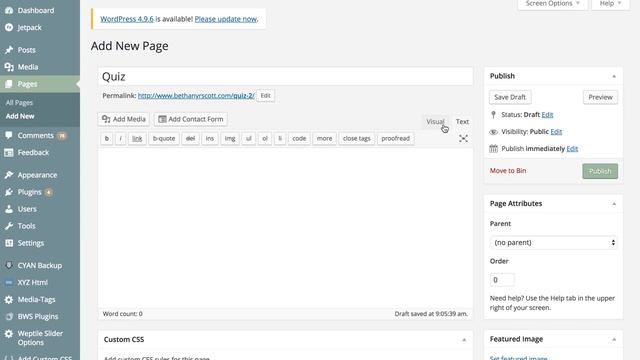Click the permalink Edit button
The width and height of the screenshot is (640, 360).
point(265,96)
